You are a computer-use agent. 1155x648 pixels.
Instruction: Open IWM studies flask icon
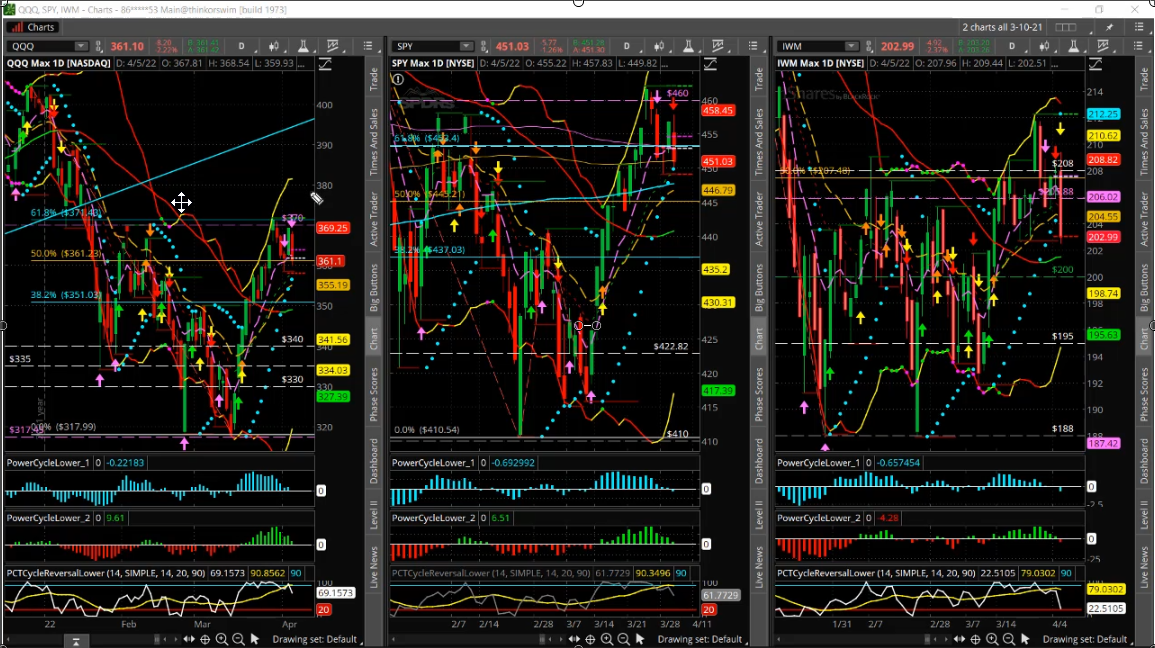point(1073,46)
